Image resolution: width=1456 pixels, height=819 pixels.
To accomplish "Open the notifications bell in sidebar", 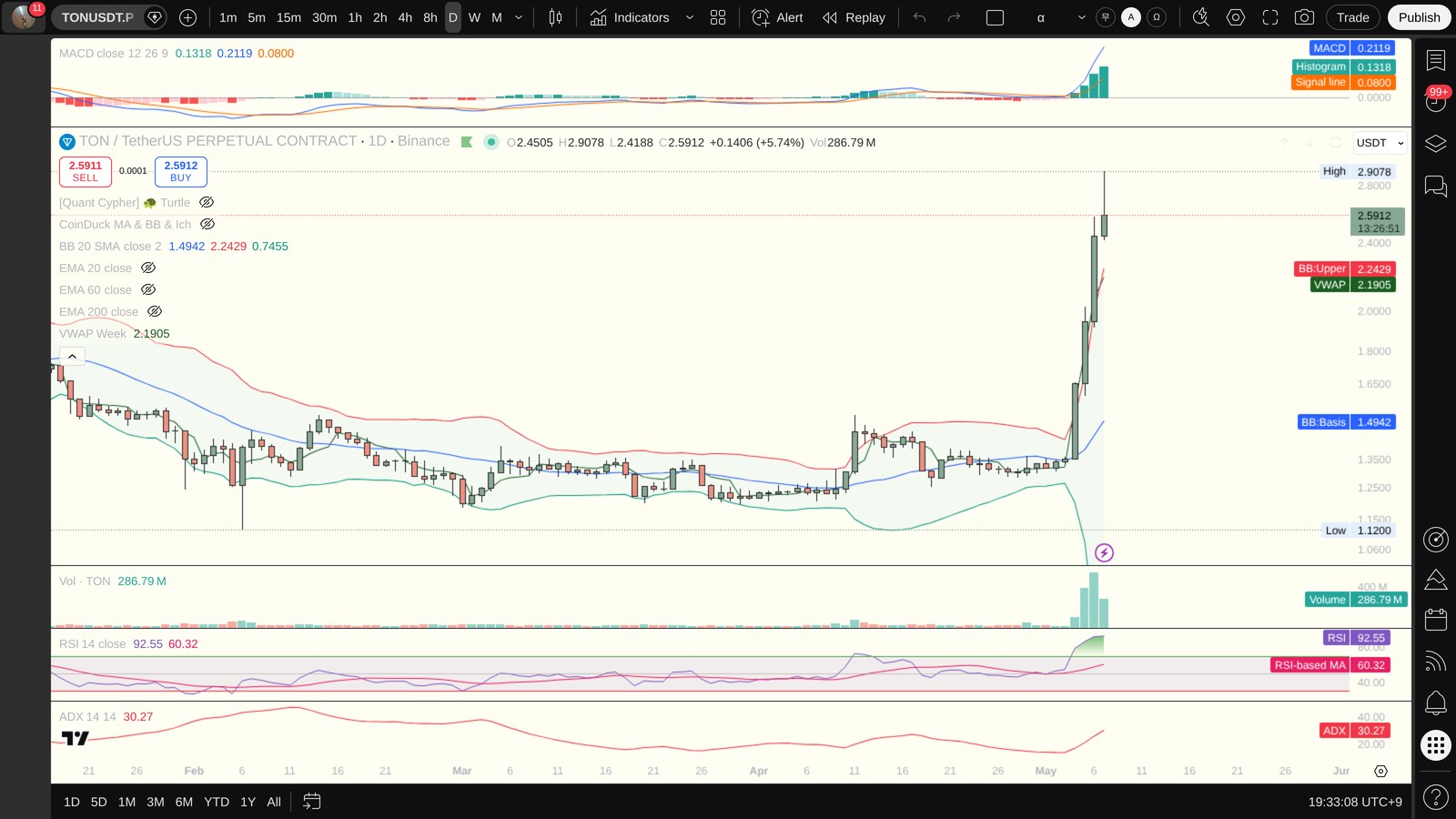I will click(x=1435, y=703).
